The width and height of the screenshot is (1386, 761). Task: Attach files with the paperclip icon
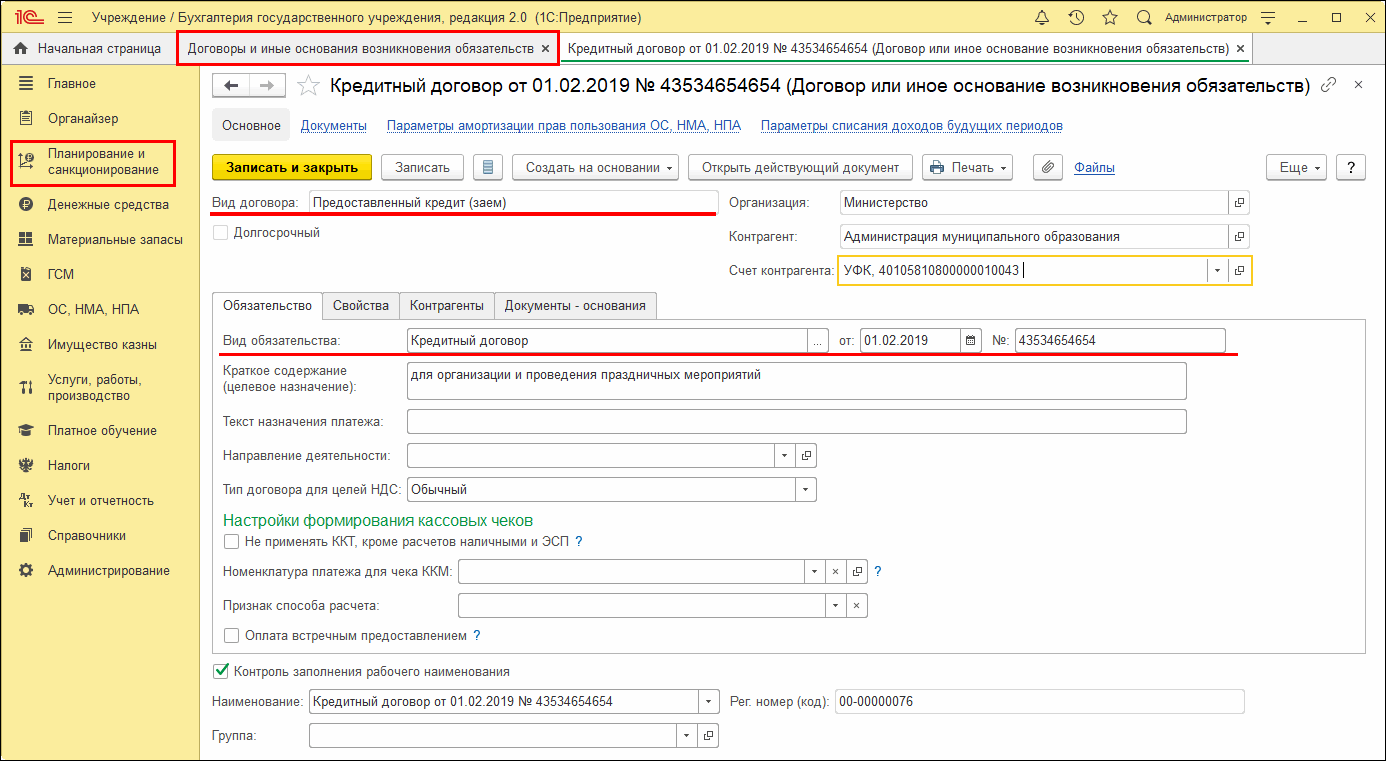pyautogui.click(x=1047, y=167)
